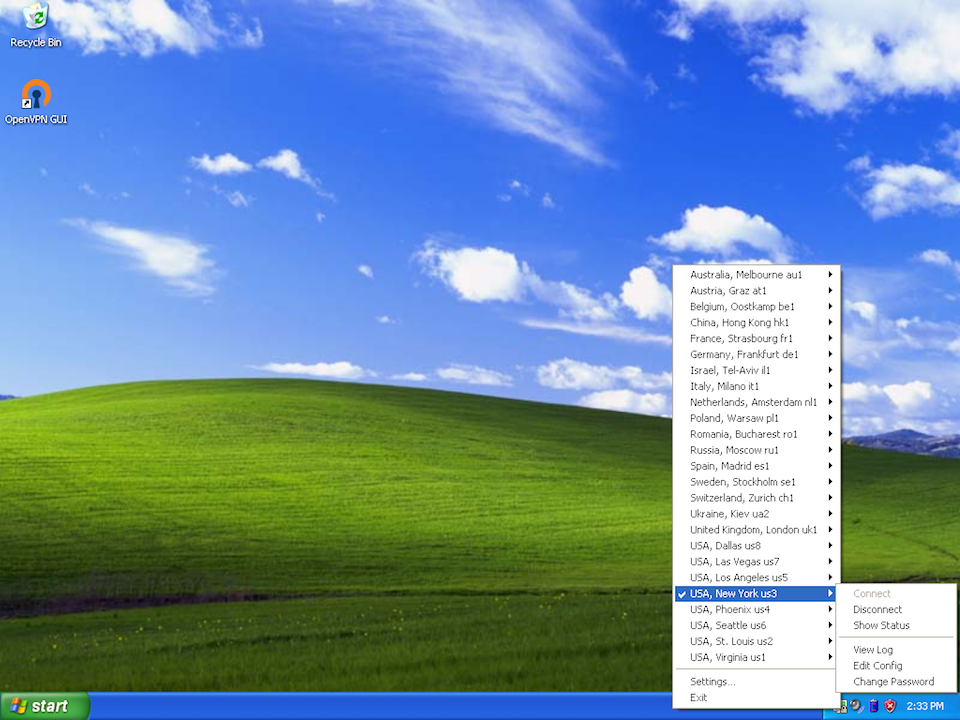This screenshot has height=720, width=960.
Task: Select the USA, Los Angeles us5 server
Action: [756, 577]
